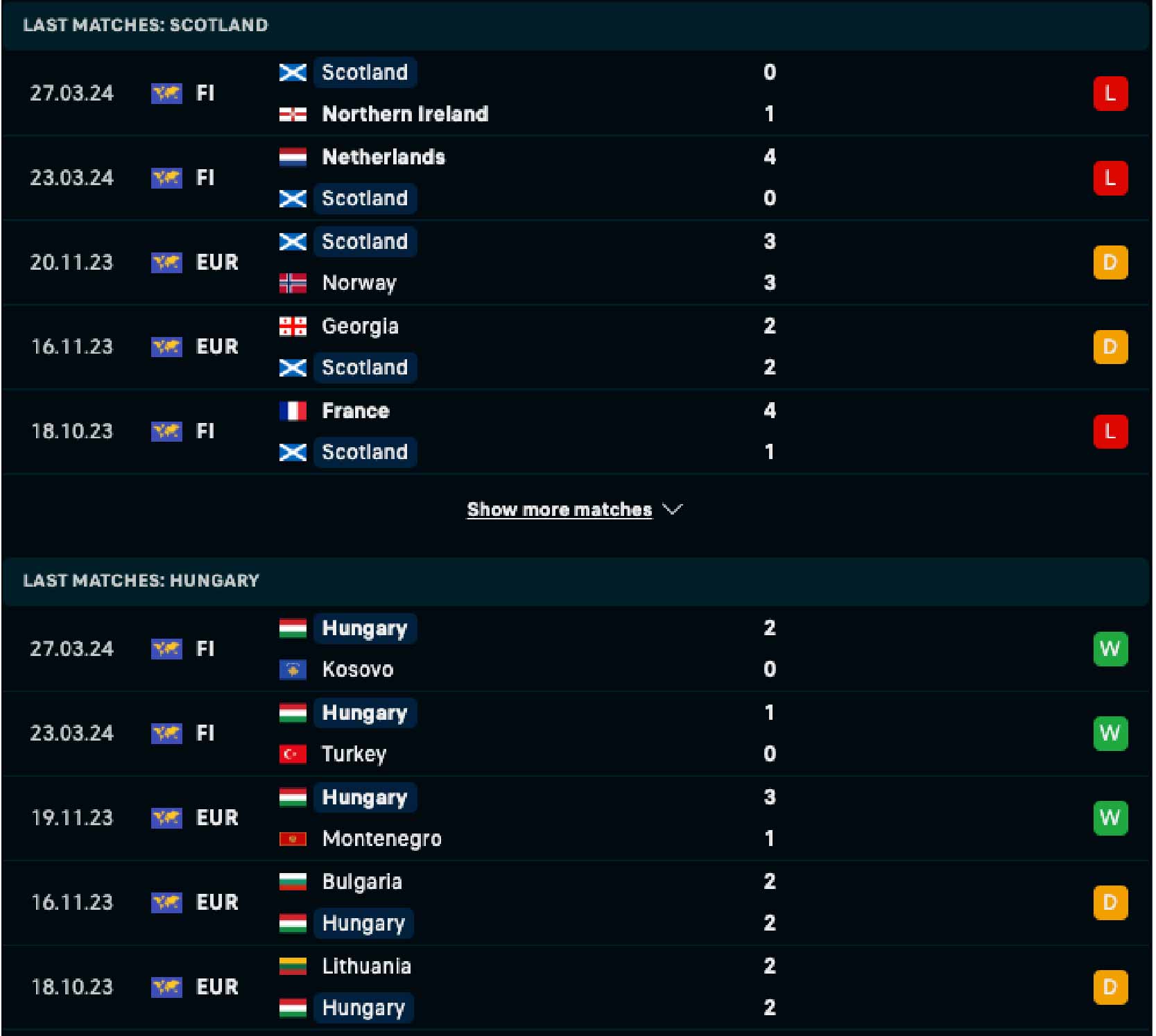
Task: Click the L badge for Scotland vs Northern Ireland
Action: tap(1110, 94)
